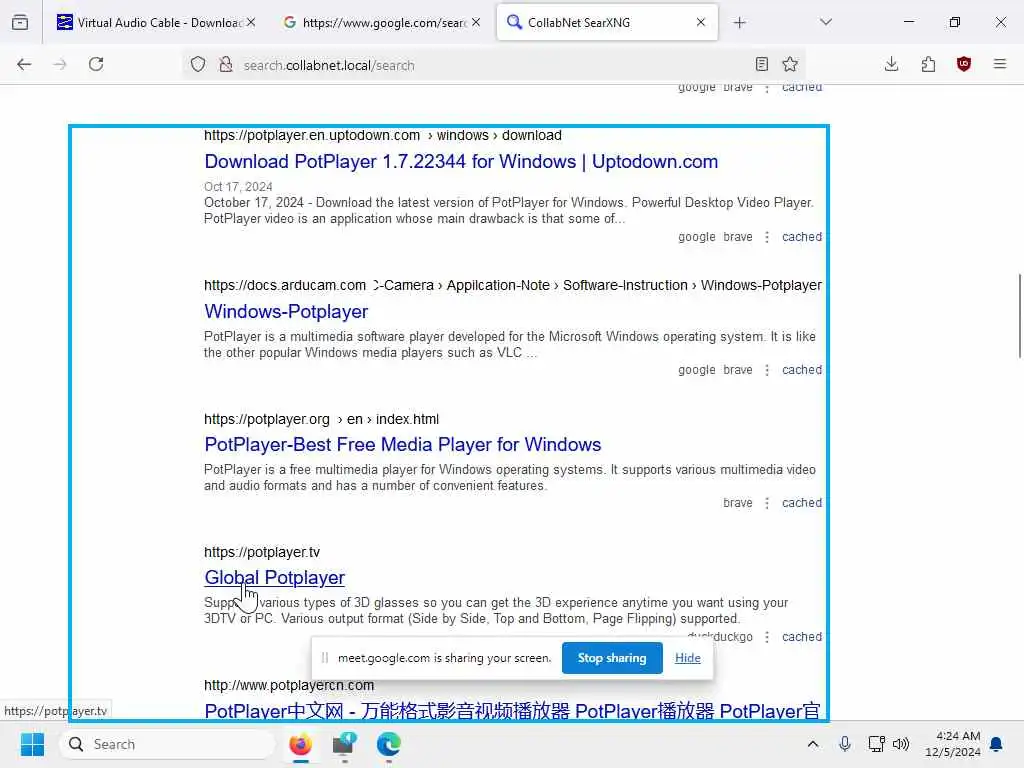Expand options menu on Uptodown result

click(x=767, y=237)
